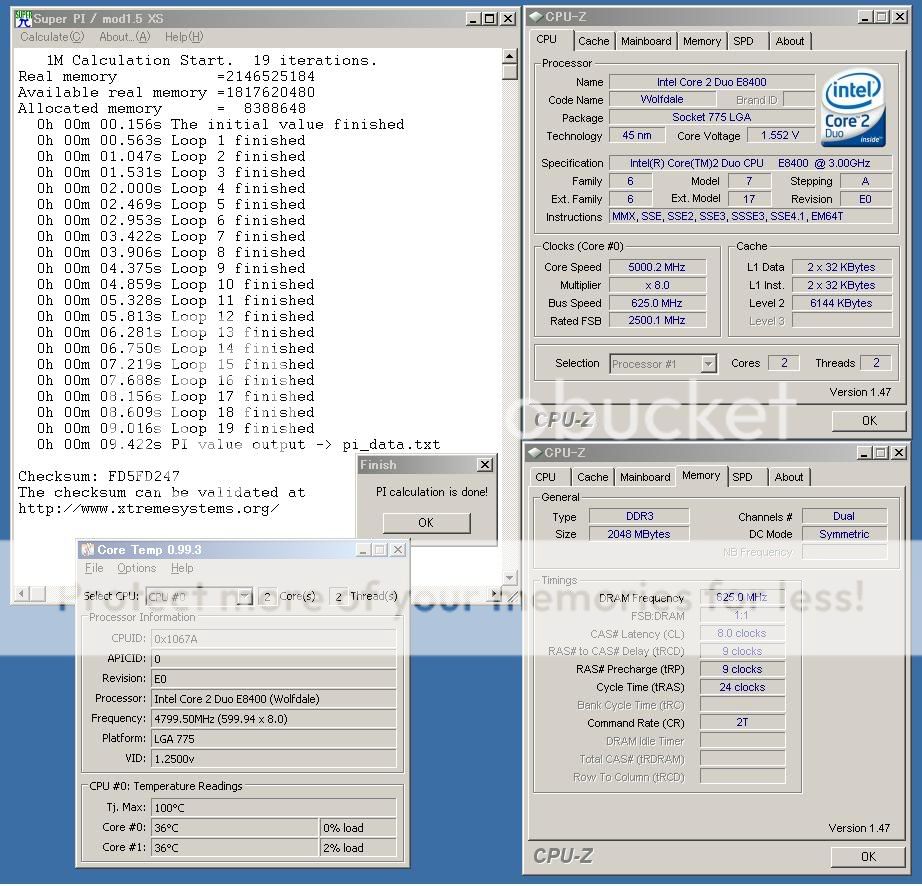
Task: Click the memory Size value 2048 MBytes
Action: click(639, 534)
